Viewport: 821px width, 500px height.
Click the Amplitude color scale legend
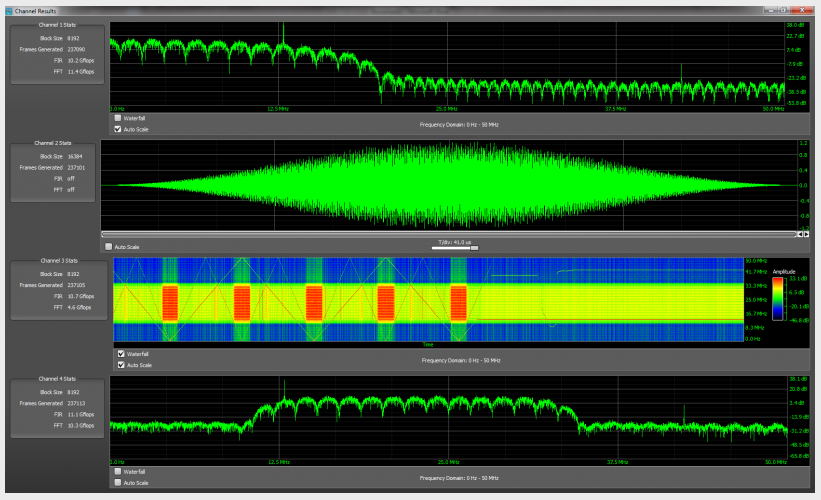[778, 299]
